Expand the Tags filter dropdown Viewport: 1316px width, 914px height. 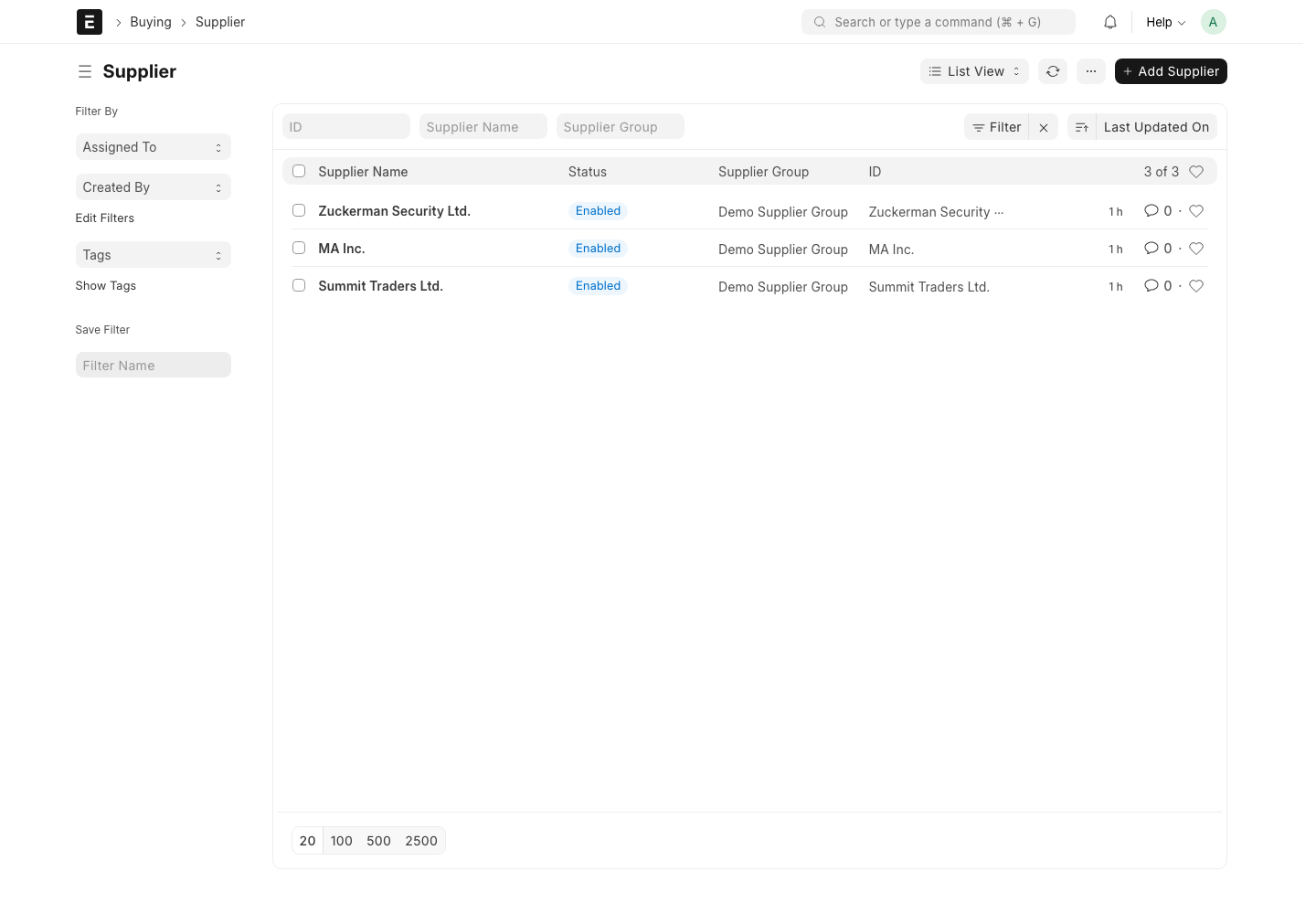[x=153, y=255]
